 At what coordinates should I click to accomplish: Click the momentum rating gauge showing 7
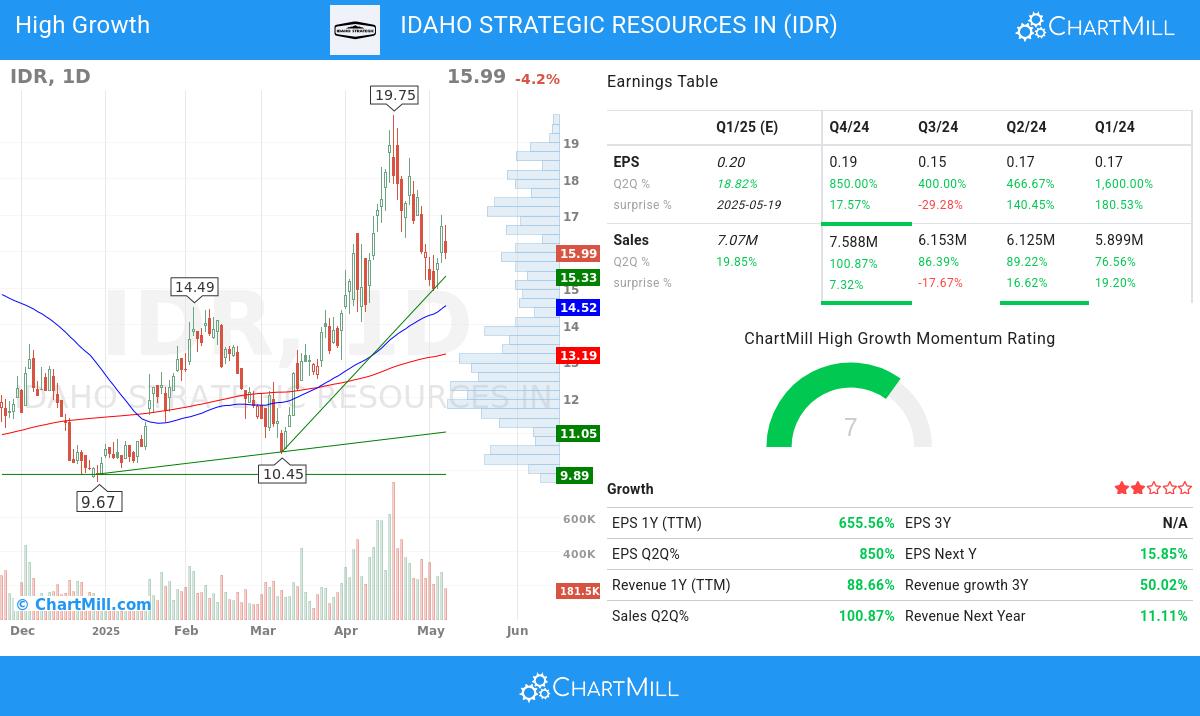pyautogui.click(x=849, y=410)
